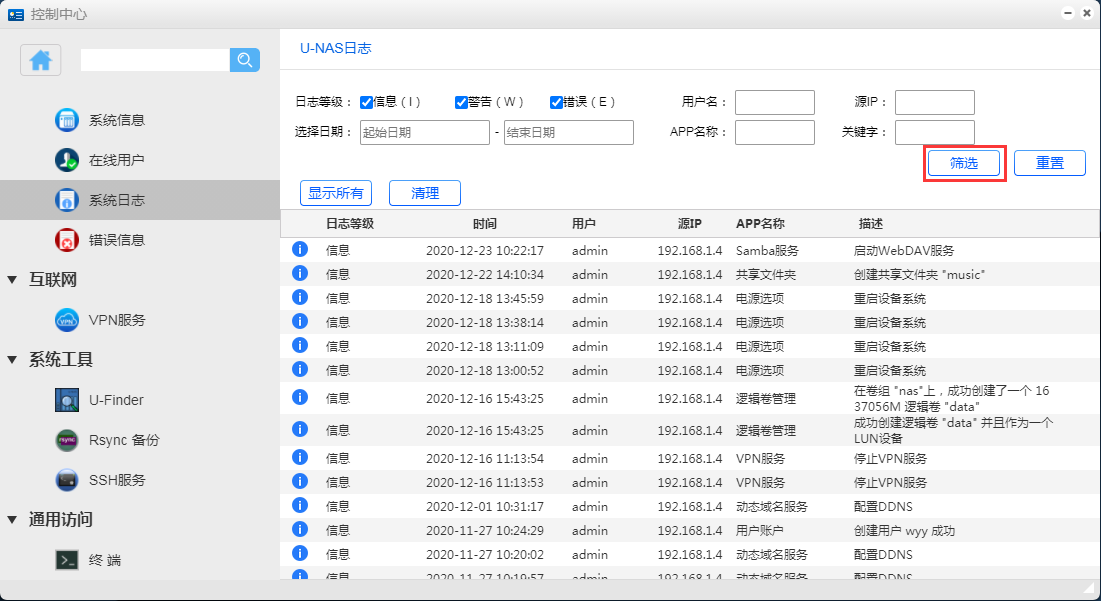Open the 终端 terminal item
The width and height of the screenshot is (1101, 601).
click(104, 560)
